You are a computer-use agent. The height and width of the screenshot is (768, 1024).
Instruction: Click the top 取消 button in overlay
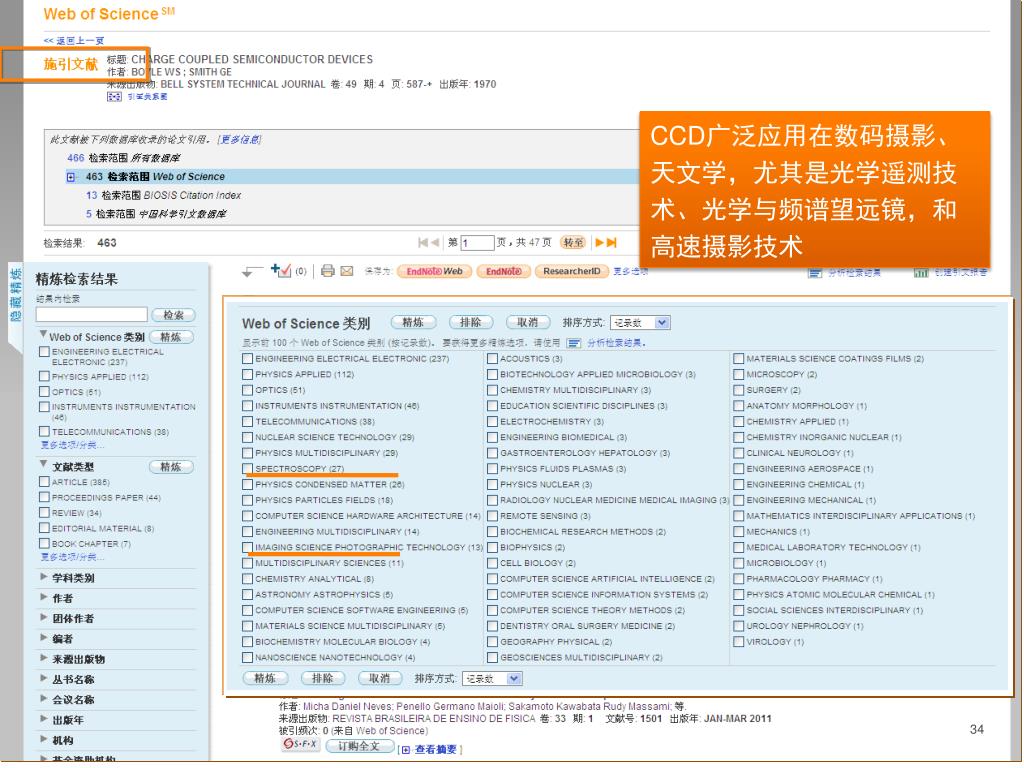(x=528, y=322)
